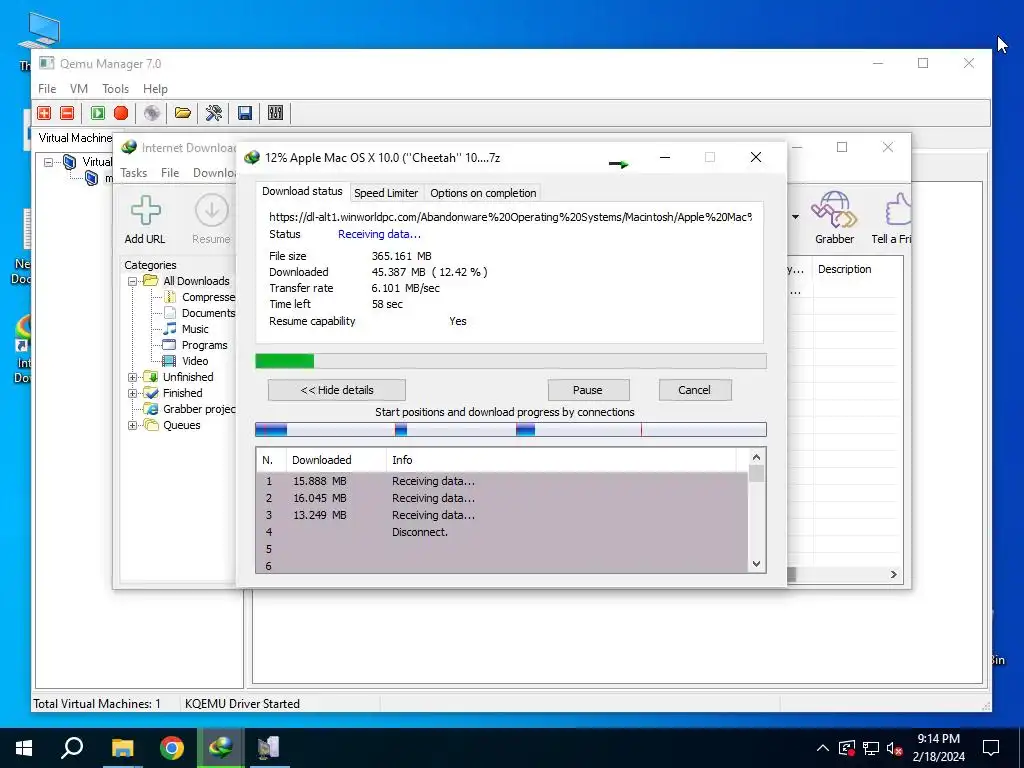Open the notifications action center

point(991,748)
